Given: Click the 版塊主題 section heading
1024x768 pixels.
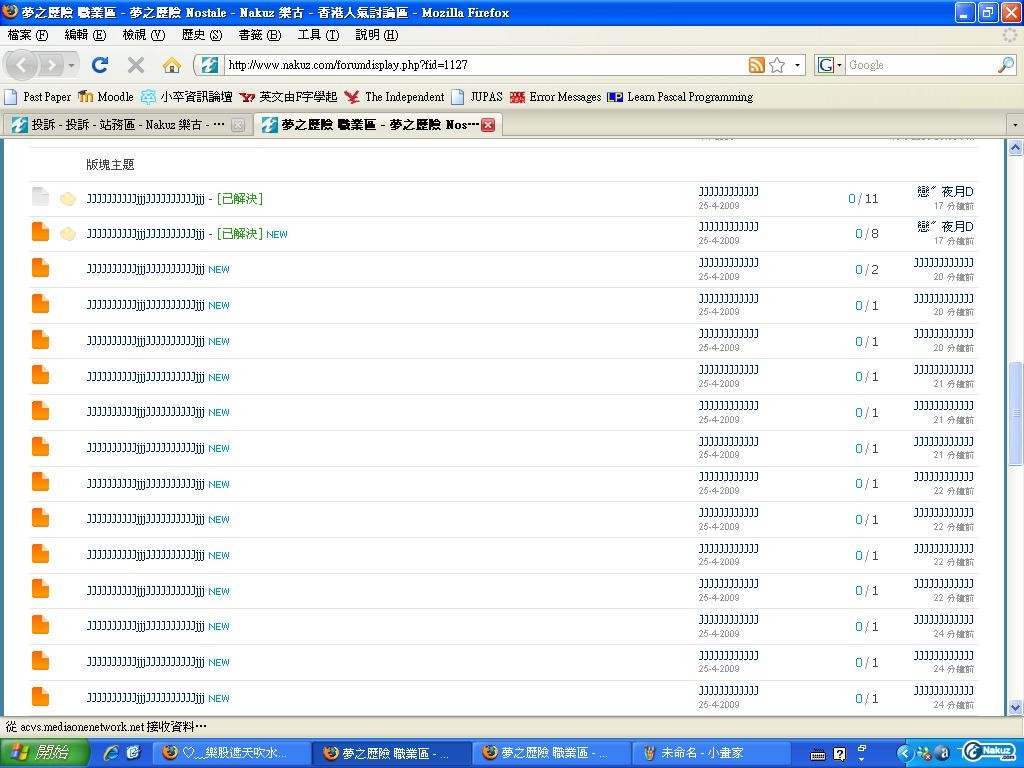Looking at the screenshot, I should [110, 165].
